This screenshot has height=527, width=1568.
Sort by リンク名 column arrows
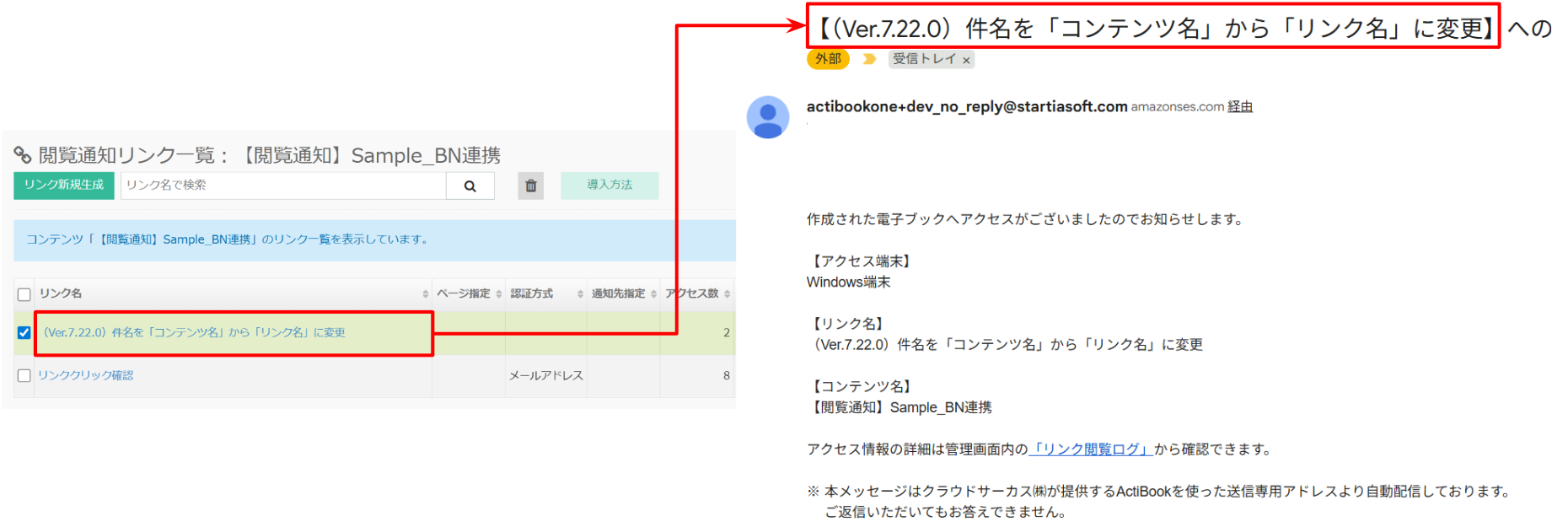426,294
